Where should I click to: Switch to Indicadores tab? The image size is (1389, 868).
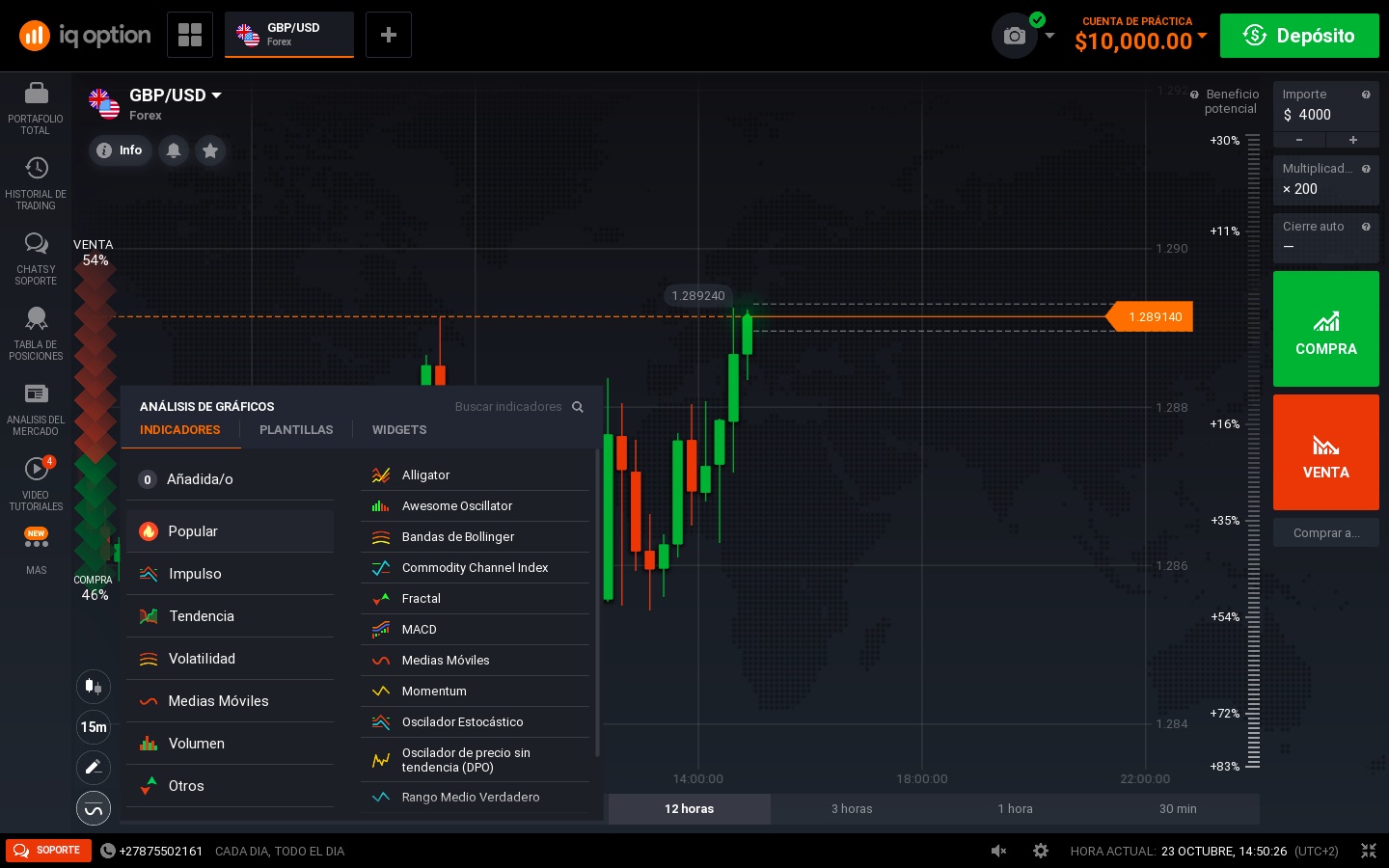(180, 430)
